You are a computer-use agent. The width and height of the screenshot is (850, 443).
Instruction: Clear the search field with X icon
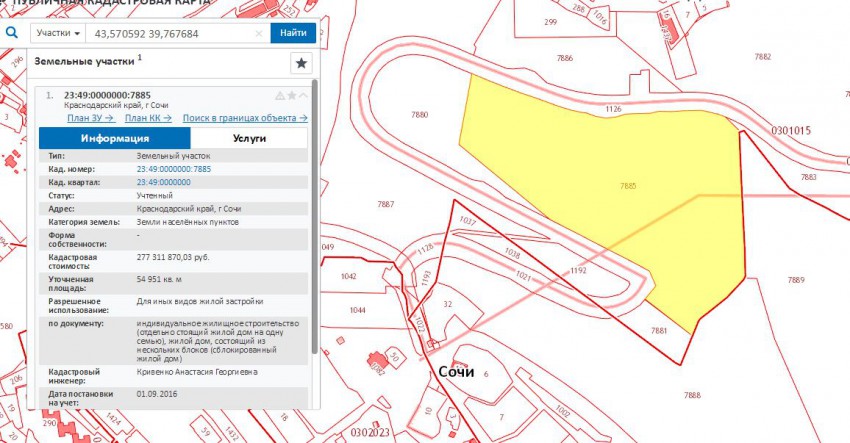(x=259, y=33)
